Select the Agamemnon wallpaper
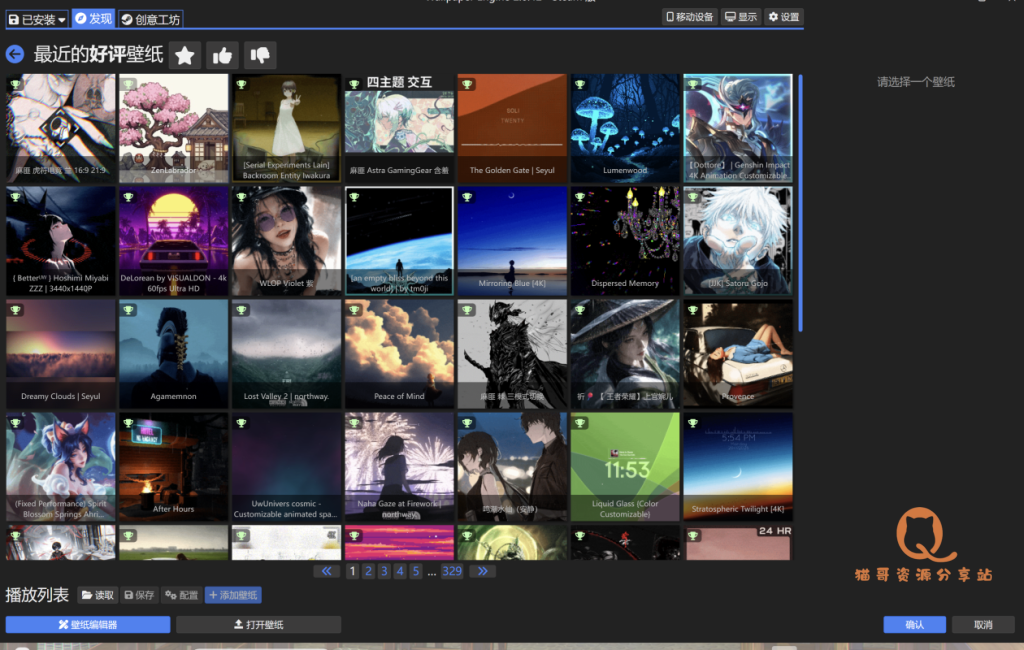The image size is (1024, 650). pyautogui.click(x=174, y=354)
